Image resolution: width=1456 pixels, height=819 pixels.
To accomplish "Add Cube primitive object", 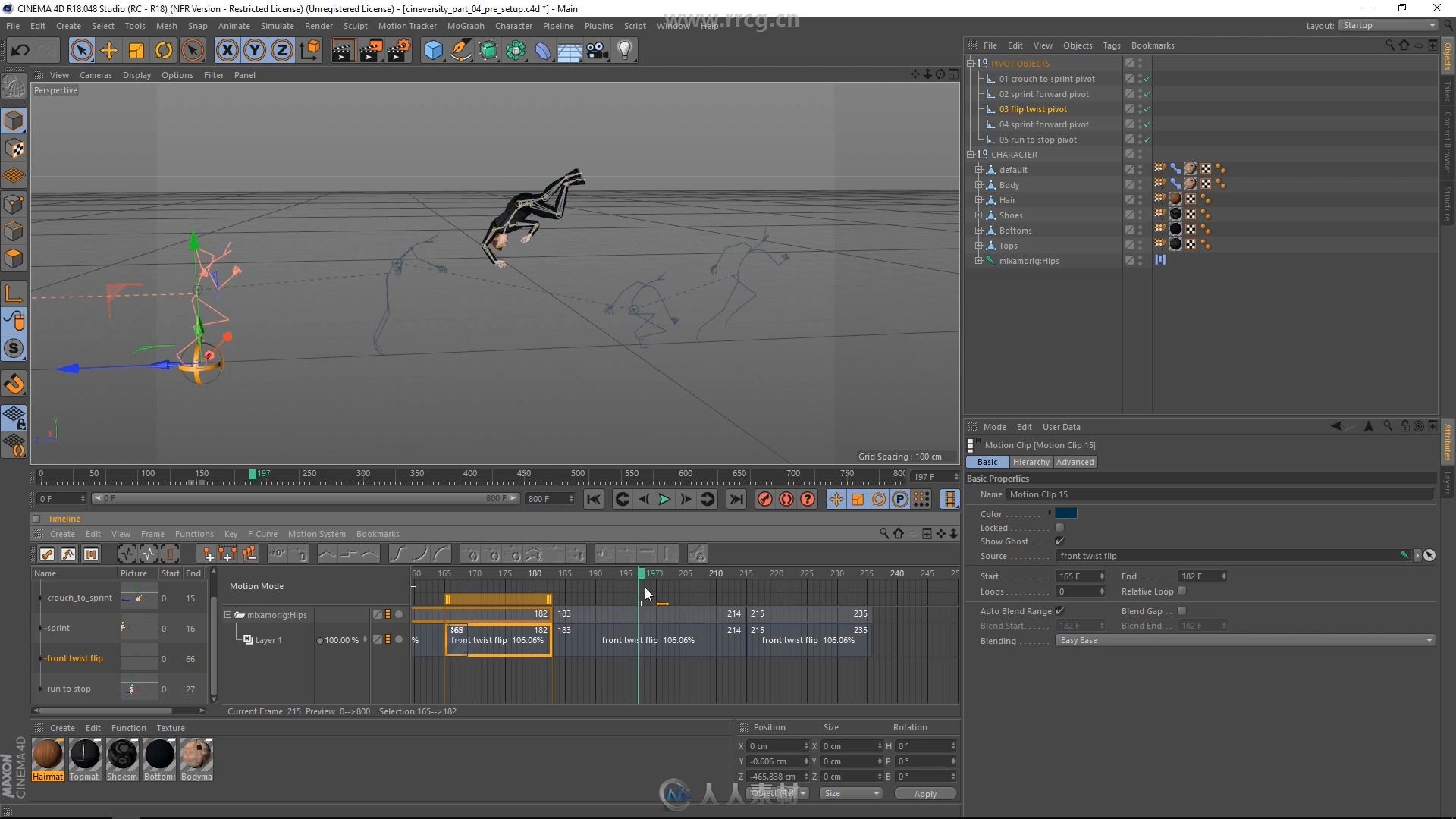I will click(433, 51).
